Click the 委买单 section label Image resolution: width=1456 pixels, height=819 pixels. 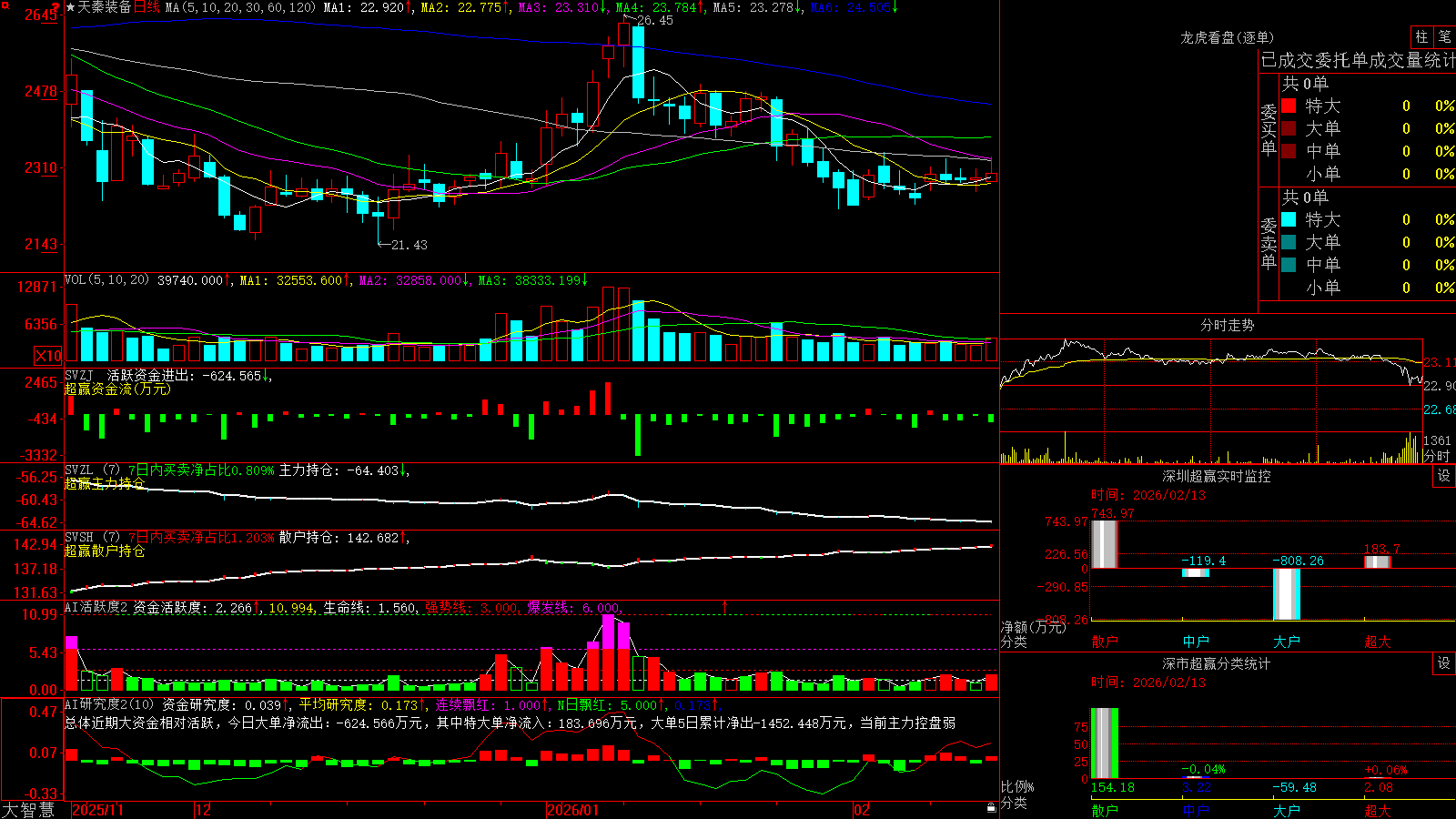pos(1269,130)
